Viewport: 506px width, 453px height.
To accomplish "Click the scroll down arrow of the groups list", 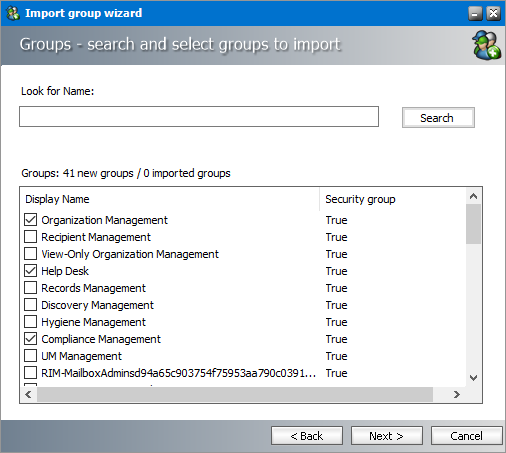I will 473,378.
